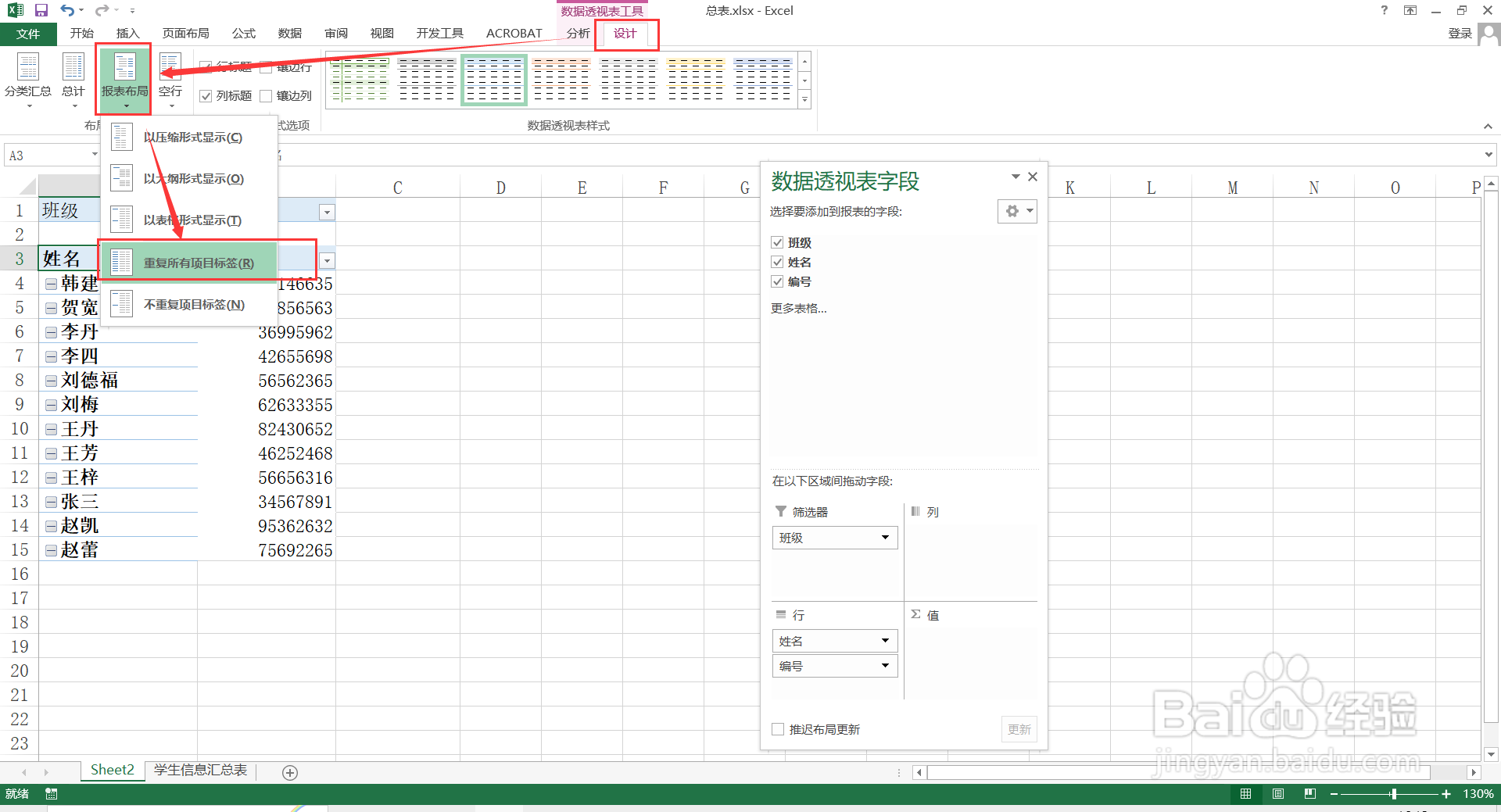Uncheck the 编号 field checkbox
The width and height of the screenshot is (1501, 812).
coord(777,281)
